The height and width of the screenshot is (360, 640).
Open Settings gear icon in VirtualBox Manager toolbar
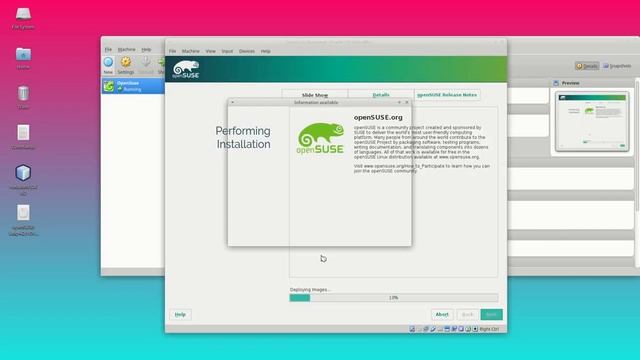[126, 62]
